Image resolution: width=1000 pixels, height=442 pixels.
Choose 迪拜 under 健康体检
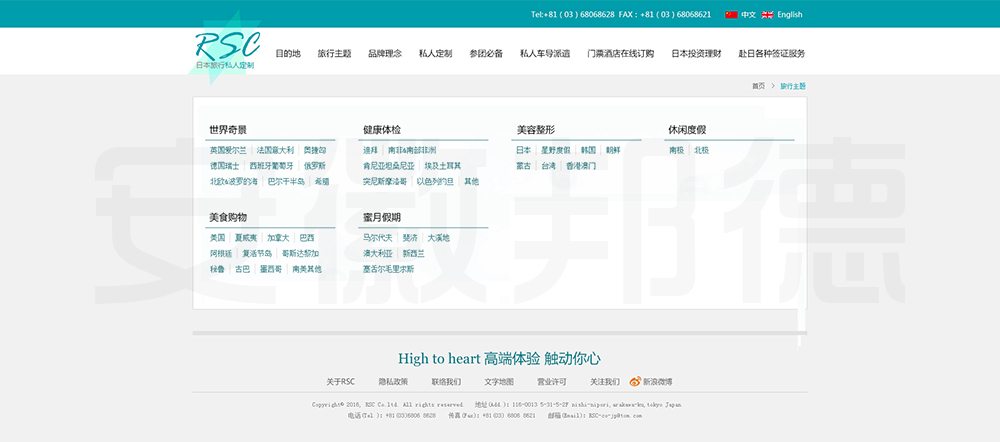pyautogui.click(x=370, y=150)
